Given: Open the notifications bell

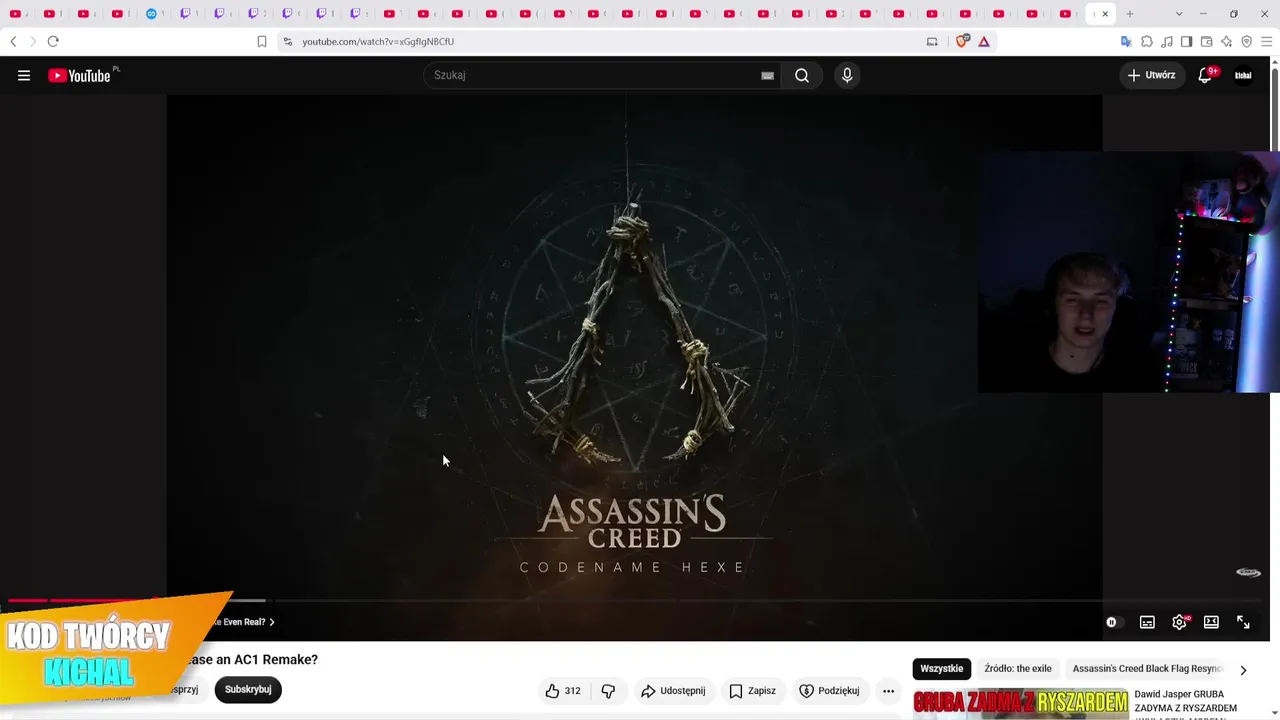Looking at the screenshot, I should coord(1205,75).
